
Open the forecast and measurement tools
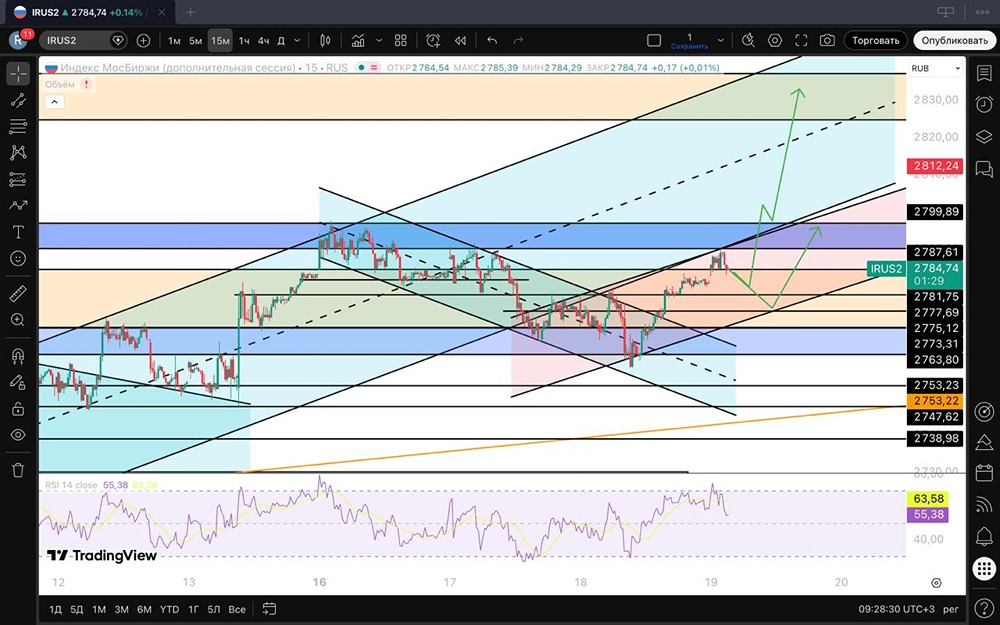click(x=18, y=180)
